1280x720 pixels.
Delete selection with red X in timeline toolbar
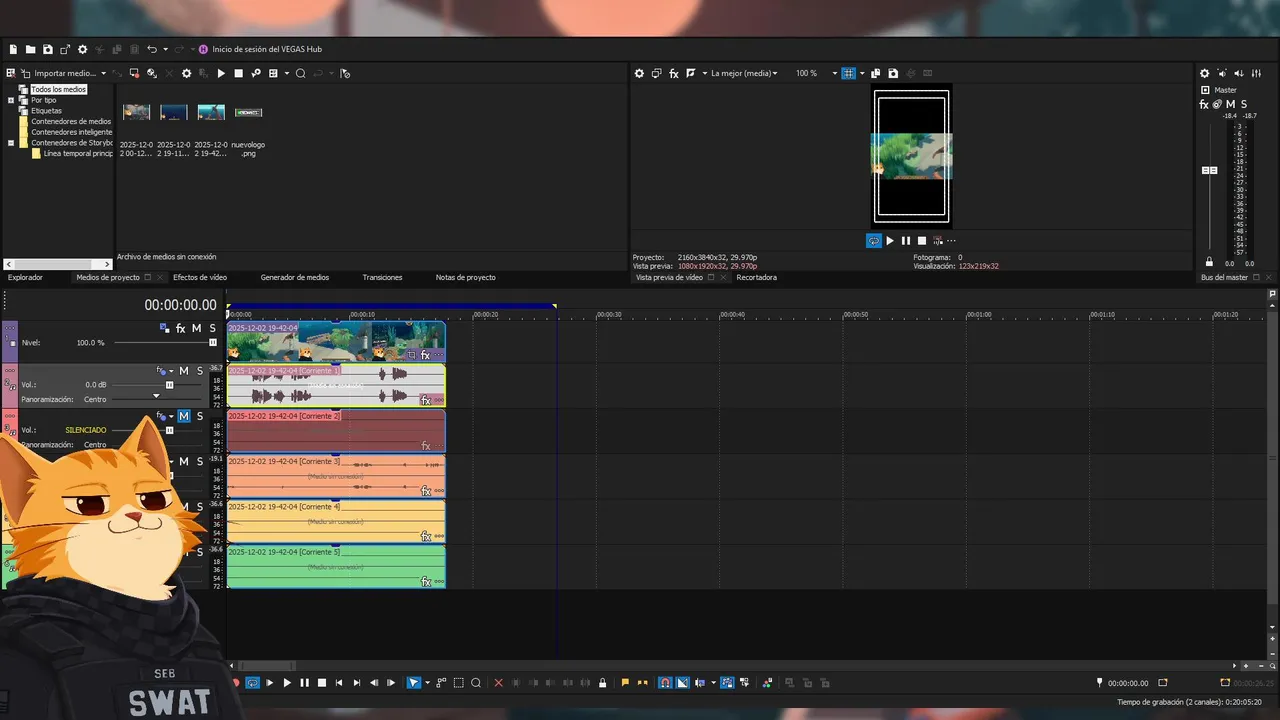498,683
